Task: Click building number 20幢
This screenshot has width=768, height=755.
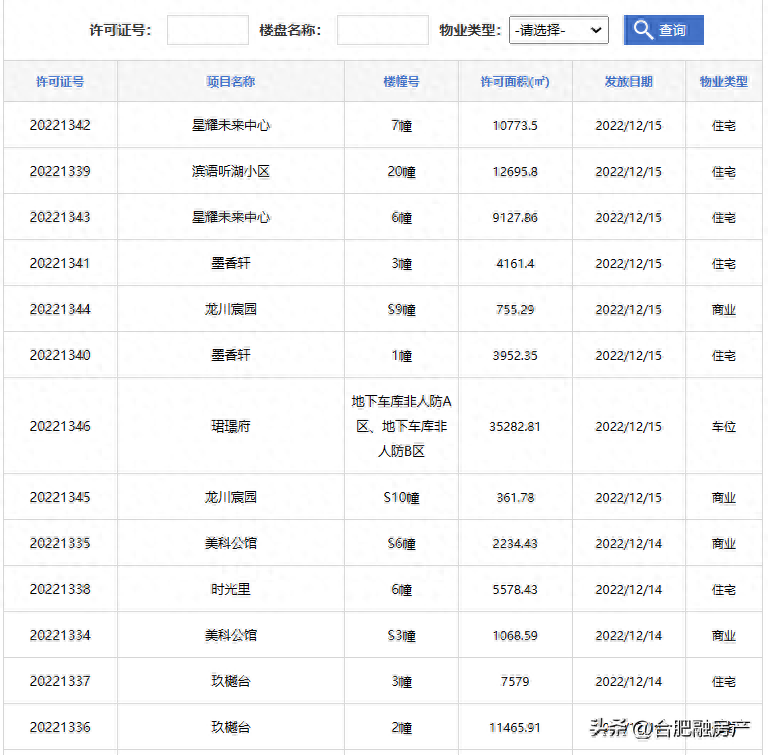Action: point(401,171)
